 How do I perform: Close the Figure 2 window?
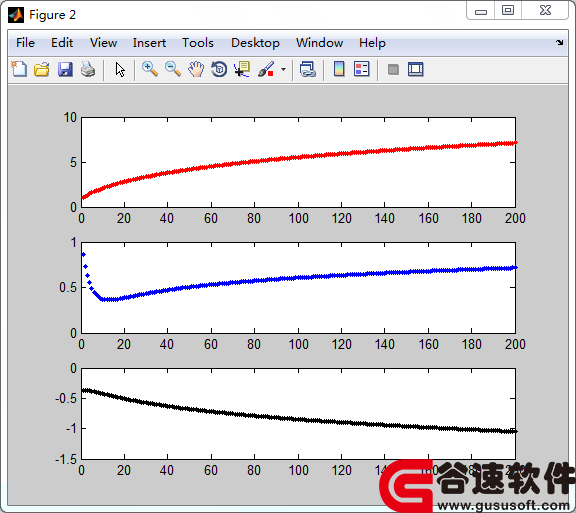(546, 10)
